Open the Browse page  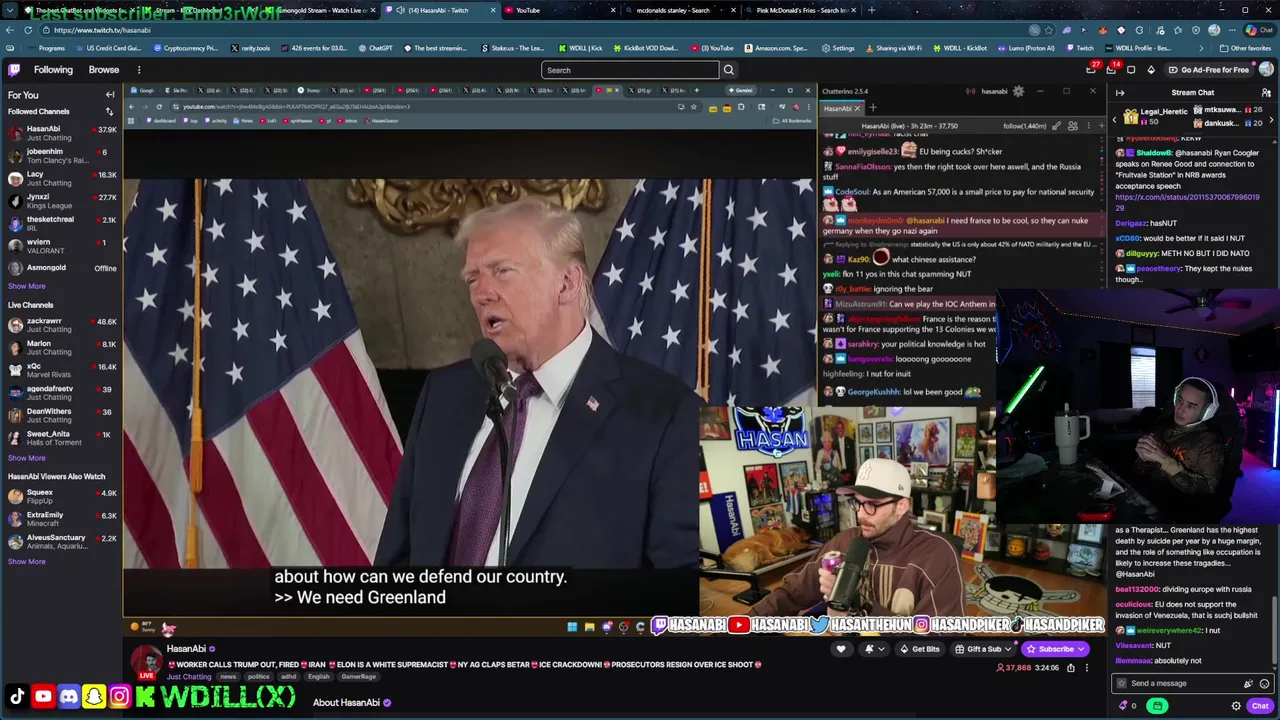104,70
